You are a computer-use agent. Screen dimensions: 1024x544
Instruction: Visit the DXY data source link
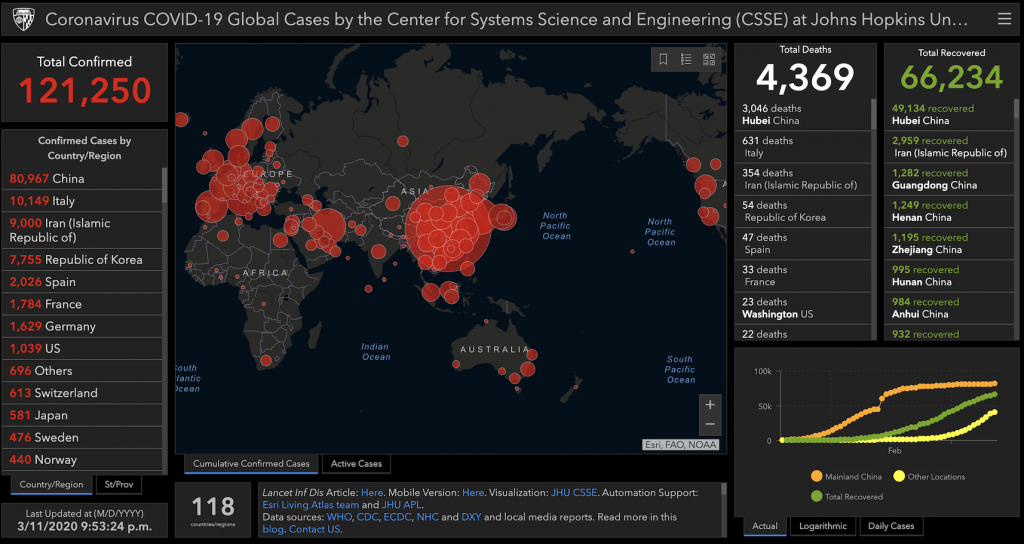click(x=471, y=517)
